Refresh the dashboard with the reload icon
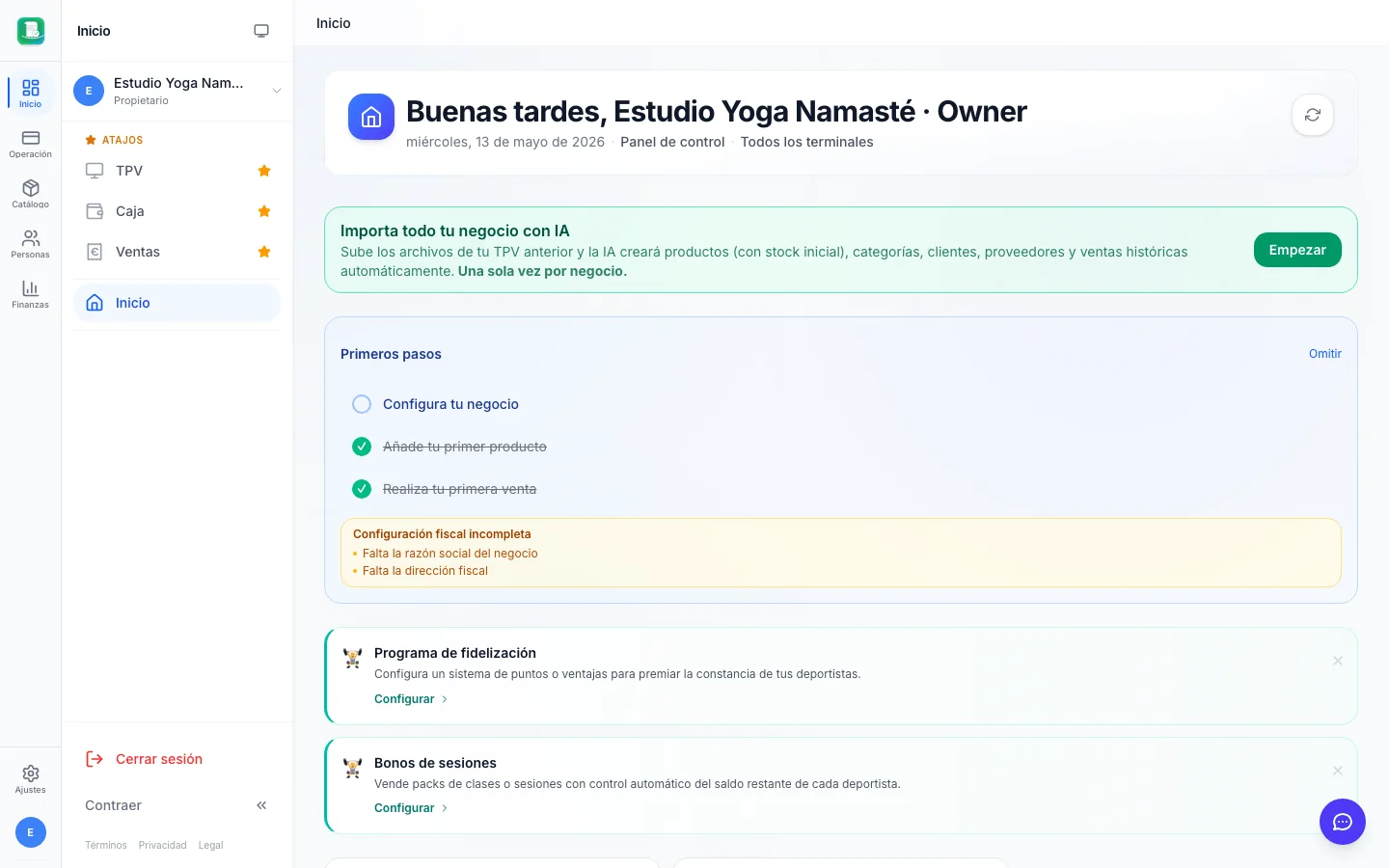 (1313, 115)
